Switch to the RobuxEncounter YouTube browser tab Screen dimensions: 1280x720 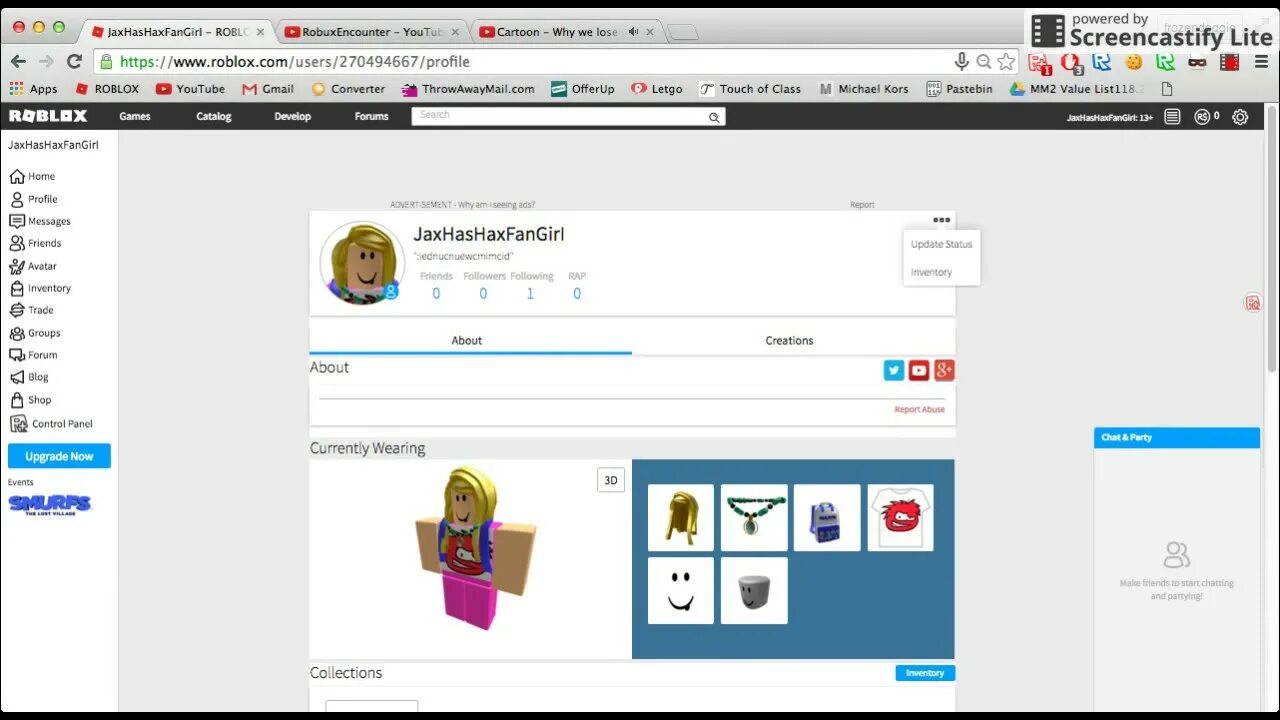click(x=372, y=32)
